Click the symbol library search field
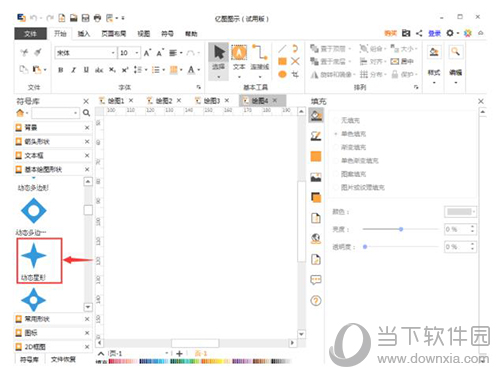Viewport: 500px width, 377px height. 55,113
